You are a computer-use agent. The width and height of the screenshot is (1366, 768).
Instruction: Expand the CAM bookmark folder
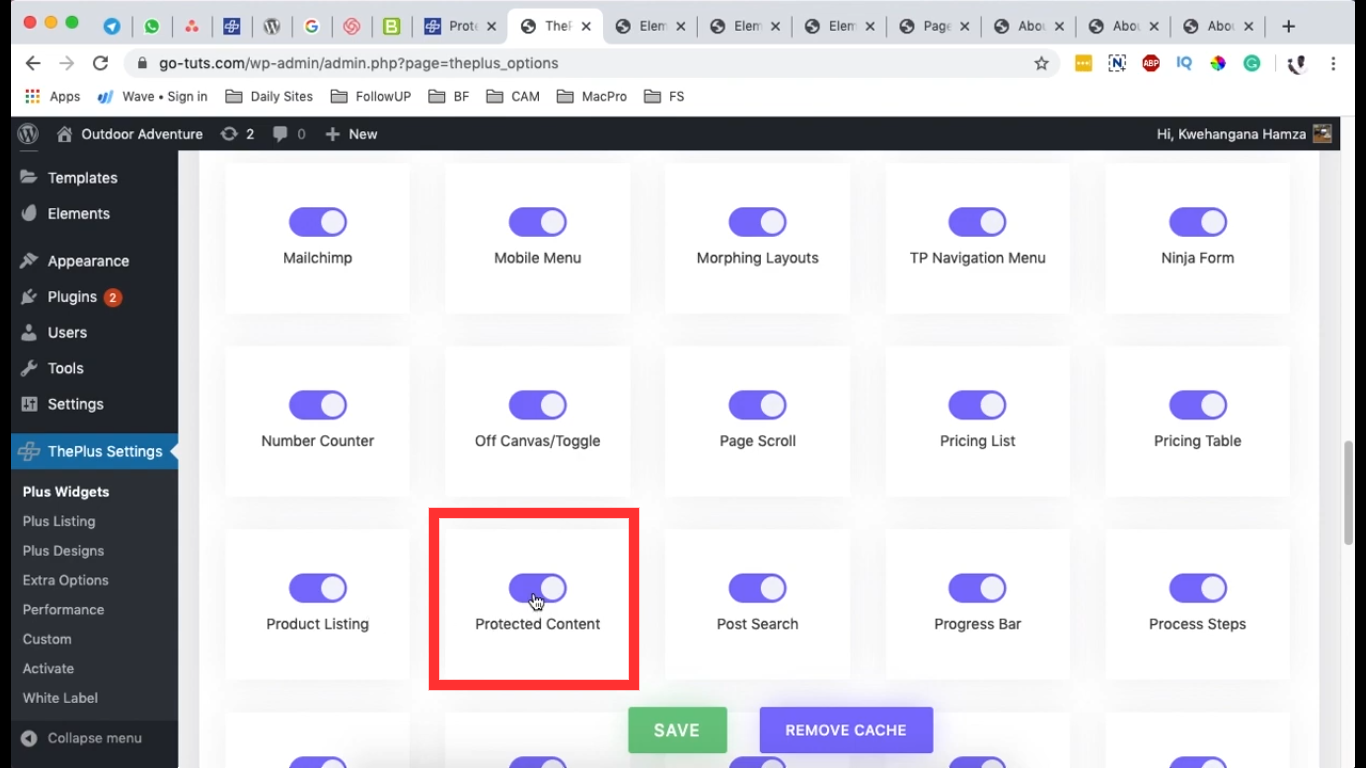(513, 96)
